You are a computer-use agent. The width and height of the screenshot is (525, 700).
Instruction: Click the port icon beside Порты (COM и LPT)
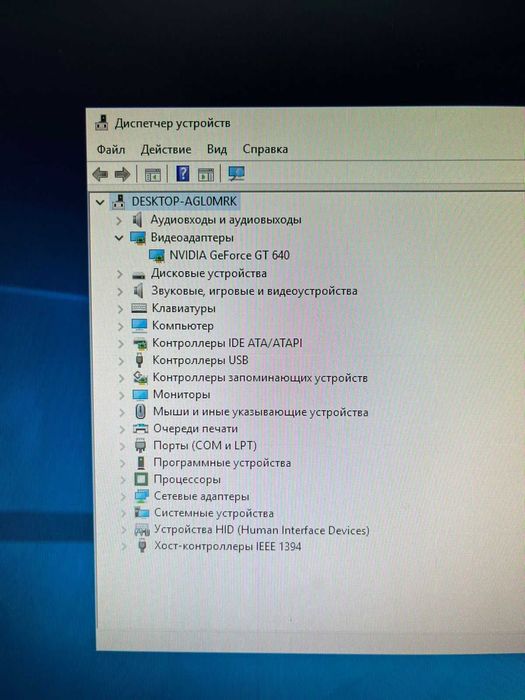(141, 445)
